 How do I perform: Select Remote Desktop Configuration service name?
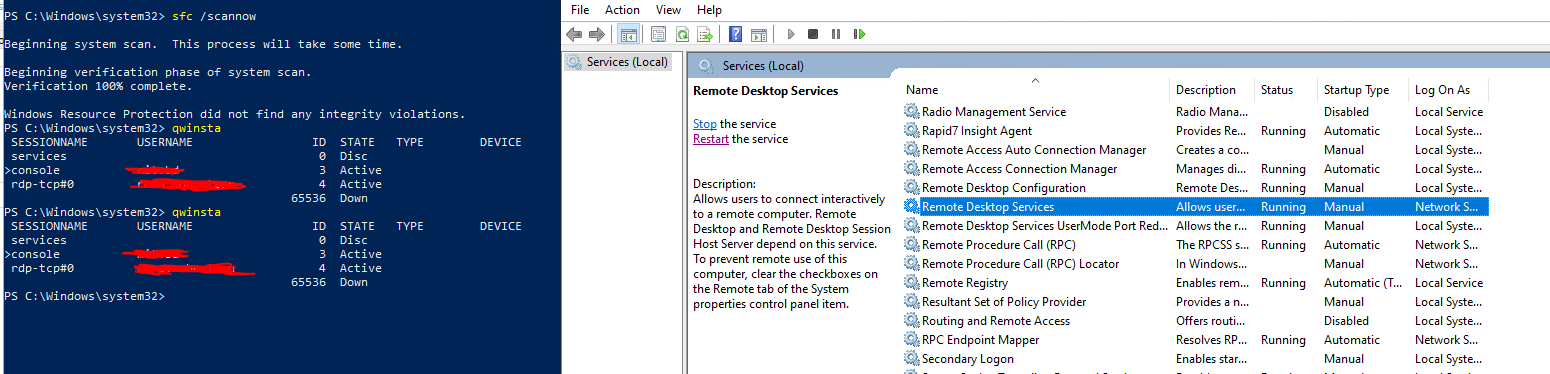pos(1004,188)
